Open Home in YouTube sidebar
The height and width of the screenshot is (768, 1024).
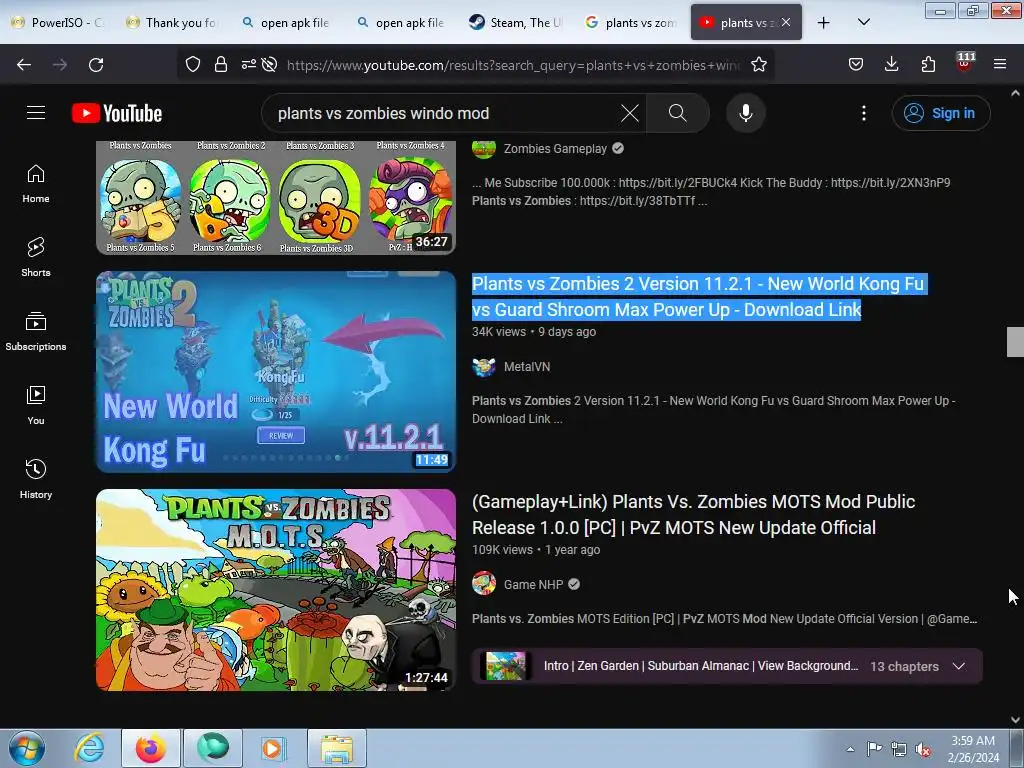[36, 184]
